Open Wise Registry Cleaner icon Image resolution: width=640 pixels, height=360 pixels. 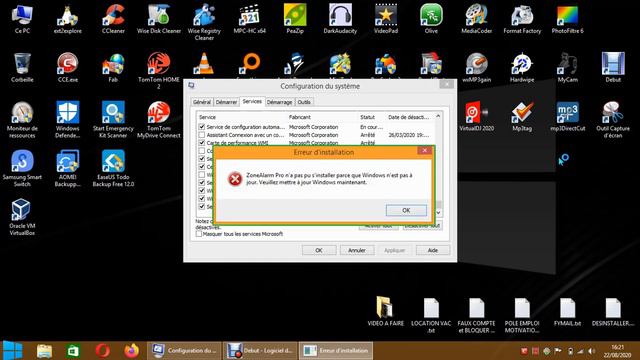[204, 22]
